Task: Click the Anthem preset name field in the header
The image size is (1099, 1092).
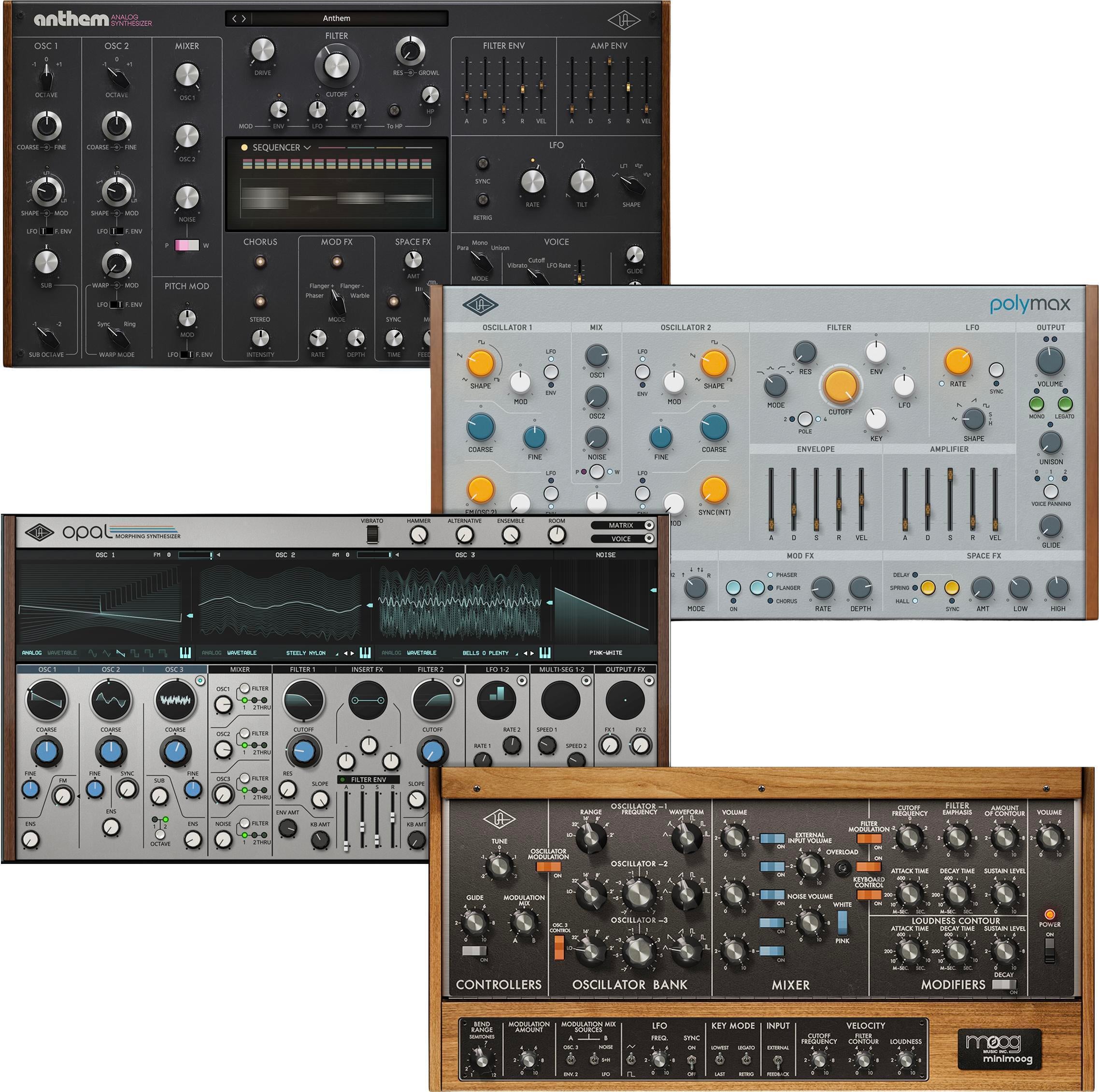Action: (x=337, y=18)
